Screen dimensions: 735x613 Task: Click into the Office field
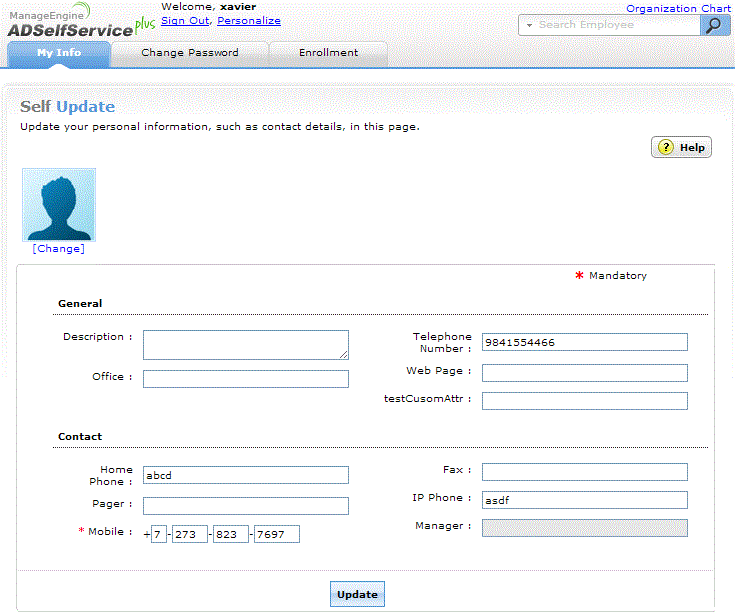tap(245, 379)
